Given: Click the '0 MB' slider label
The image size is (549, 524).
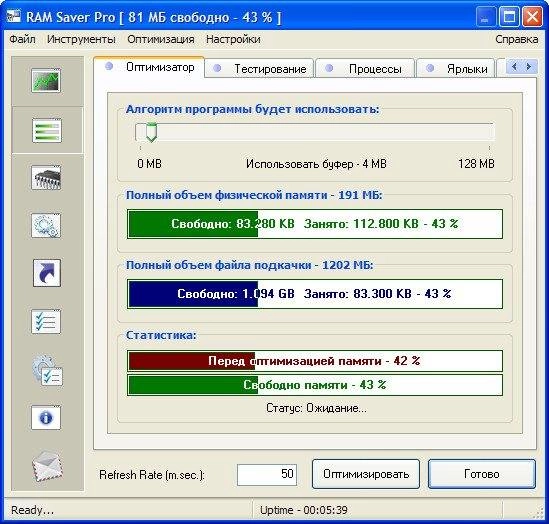Looking at the screenshot, I should [150, 164].
